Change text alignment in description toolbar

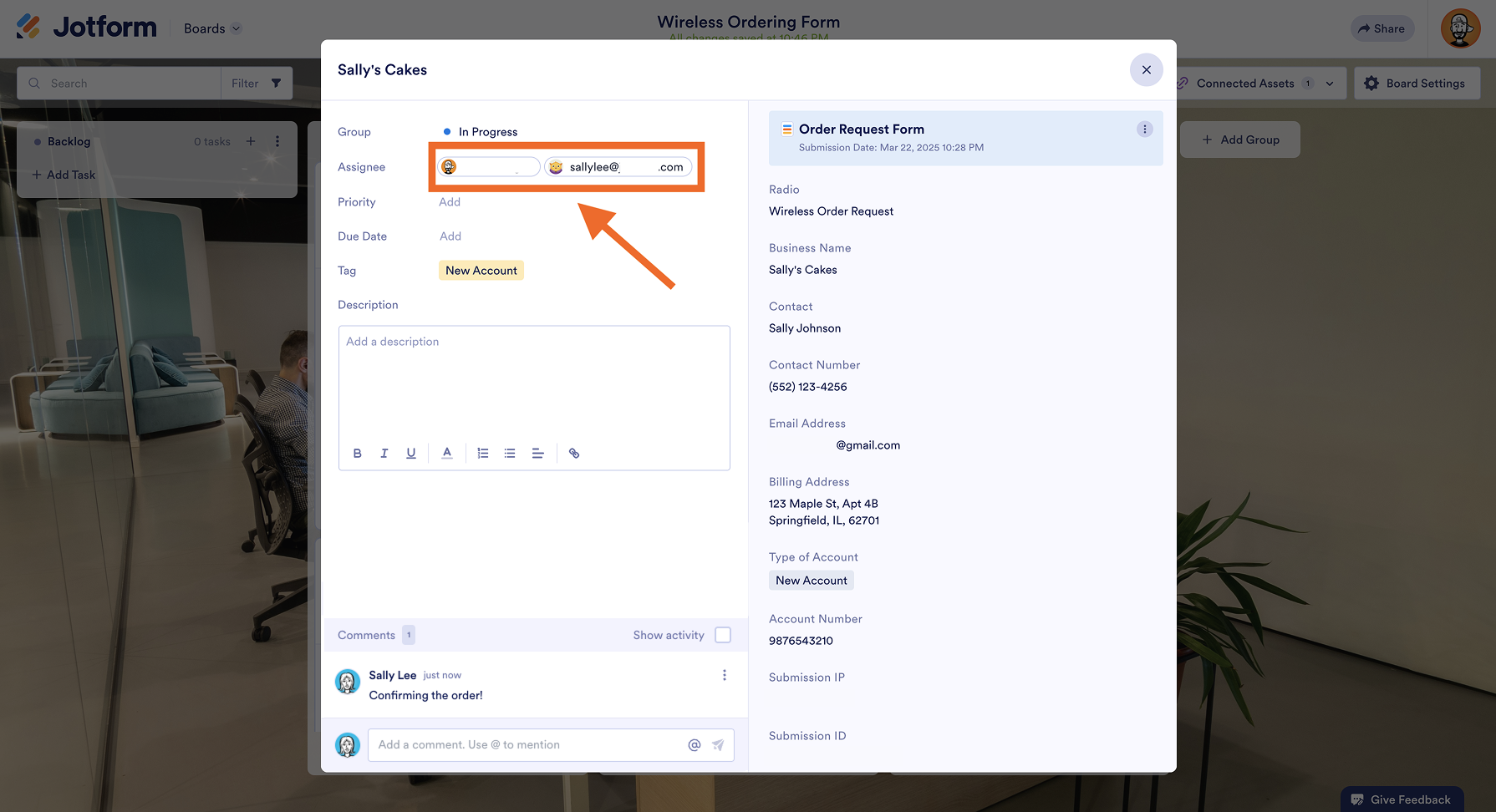[x=538, y=454]
